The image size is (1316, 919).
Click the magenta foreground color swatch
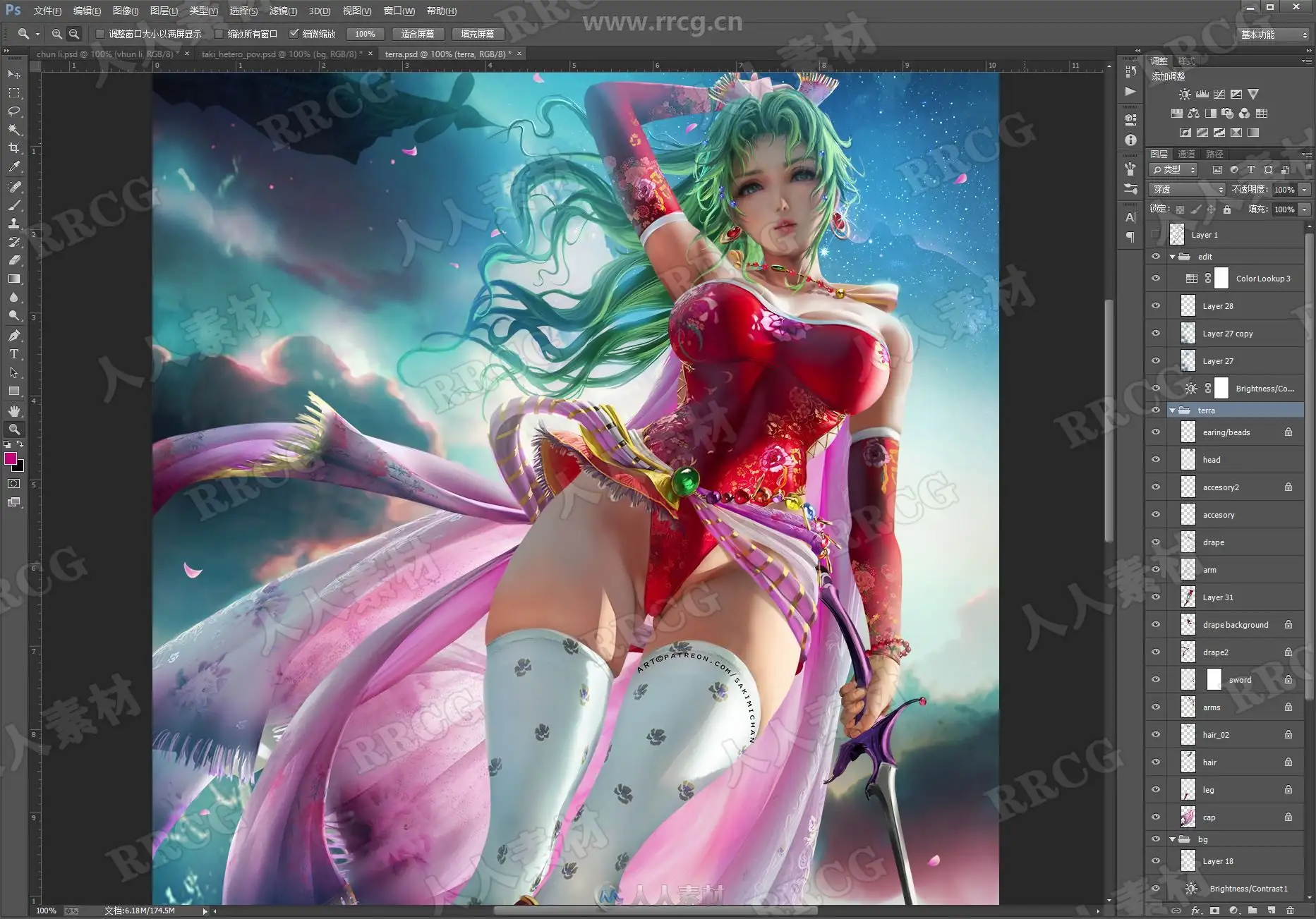[x=10, y=459]
